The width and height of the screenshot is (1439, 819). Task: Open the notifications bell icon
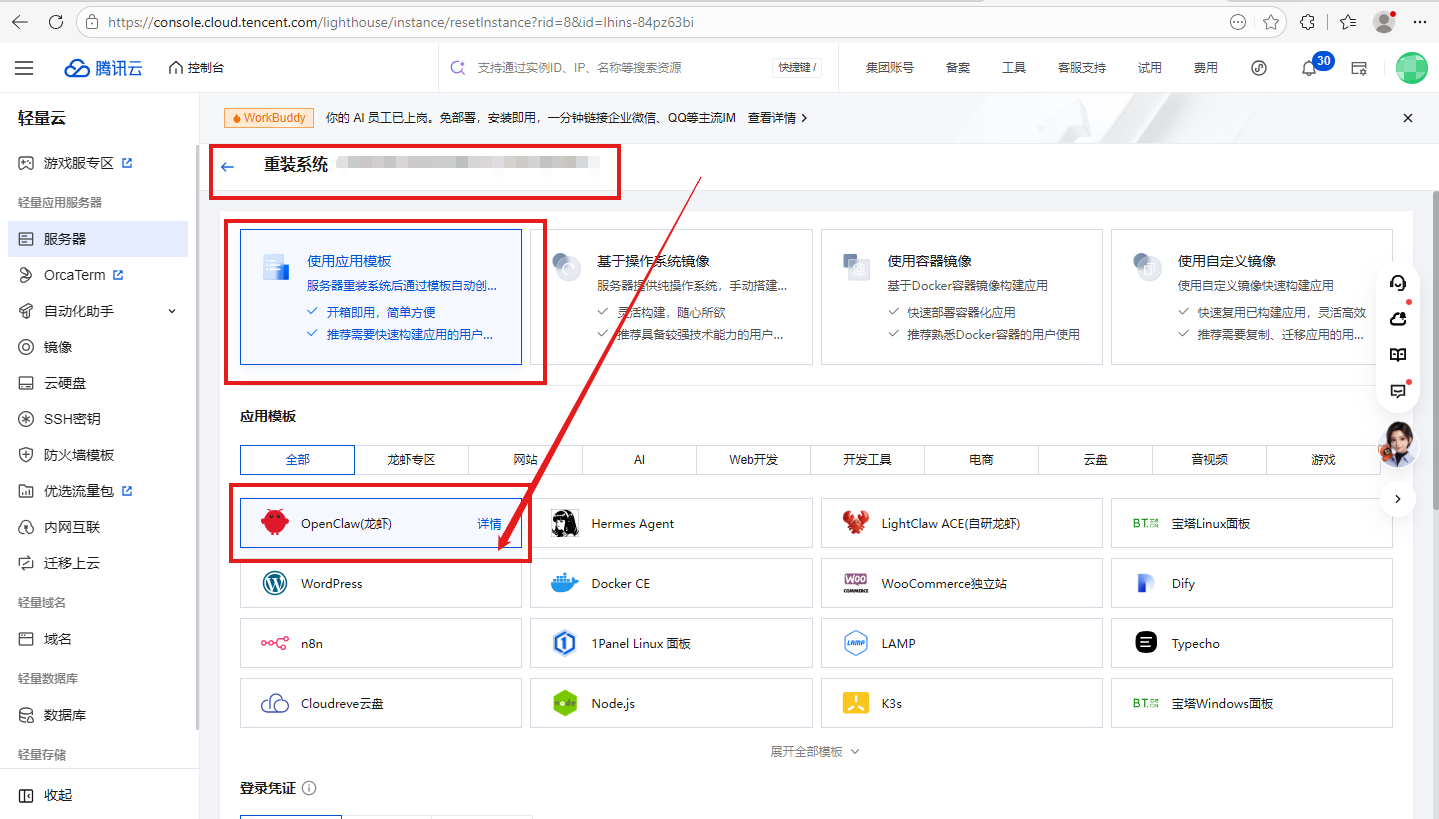pyautogui.click(x=1308, y=68)
